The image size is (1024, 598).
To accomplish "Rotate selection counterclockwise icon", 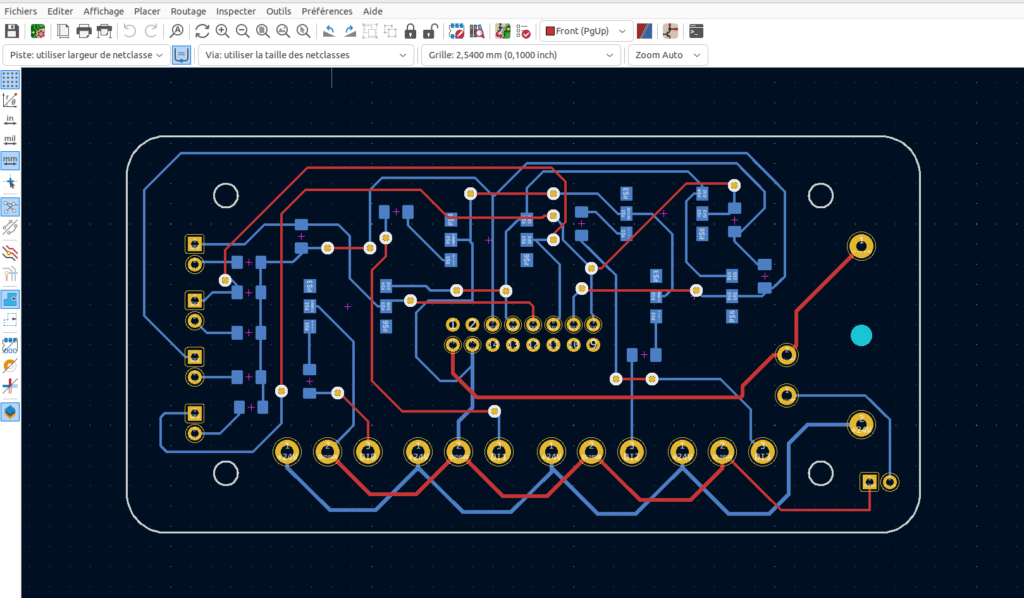I will (x=328, y=31).
